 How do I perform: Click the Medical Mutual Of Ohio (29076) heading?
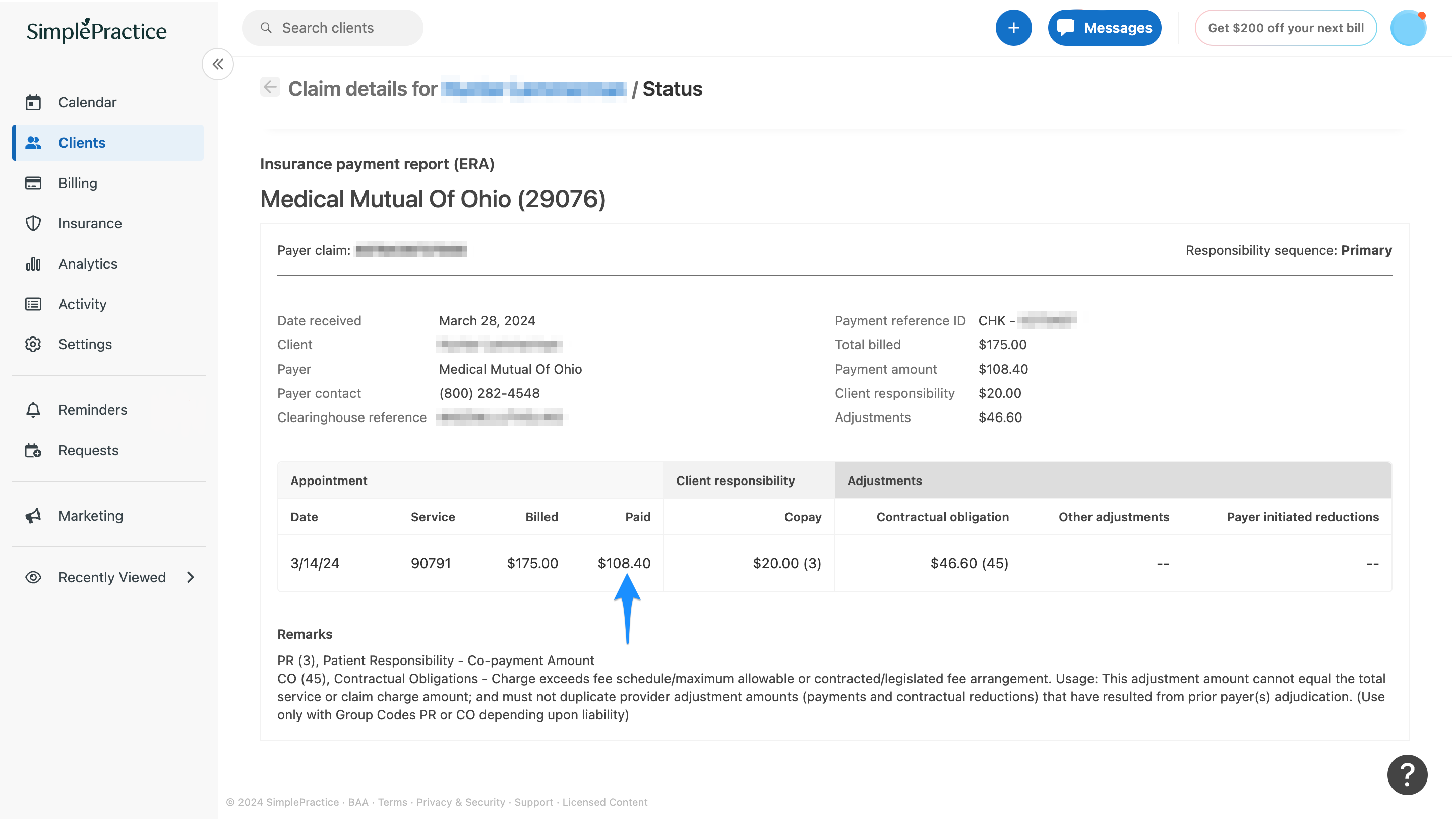point(433,199)
